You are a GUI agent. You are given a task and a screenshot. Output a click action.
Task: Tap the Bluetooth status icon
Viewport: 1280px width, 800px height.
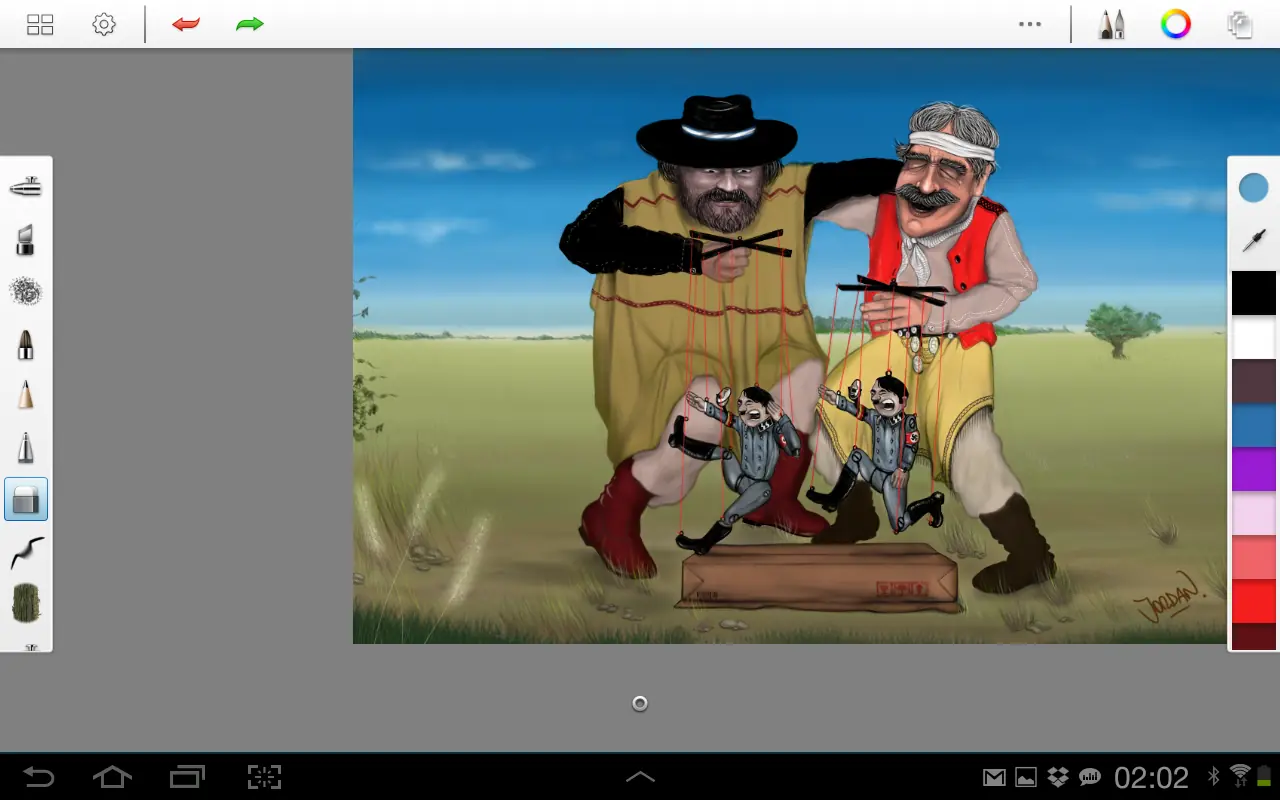(1214, 777)
